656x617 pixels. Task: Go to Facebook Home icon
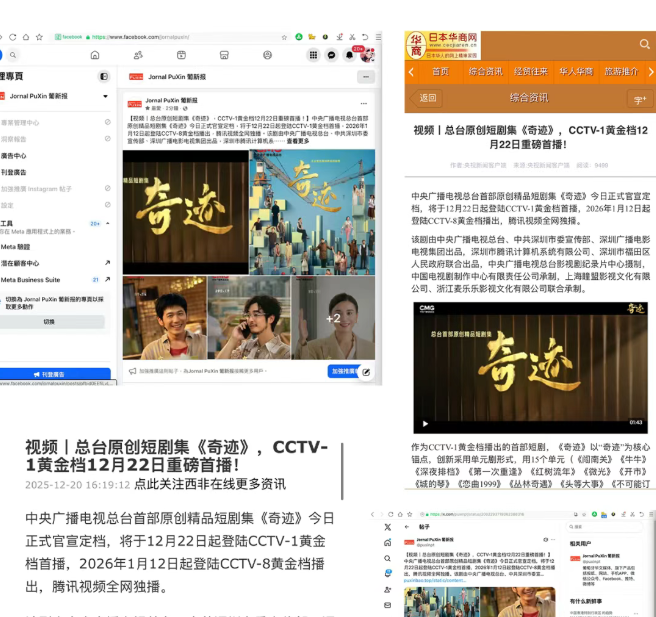pyautogui.click(x=95, y=55)
